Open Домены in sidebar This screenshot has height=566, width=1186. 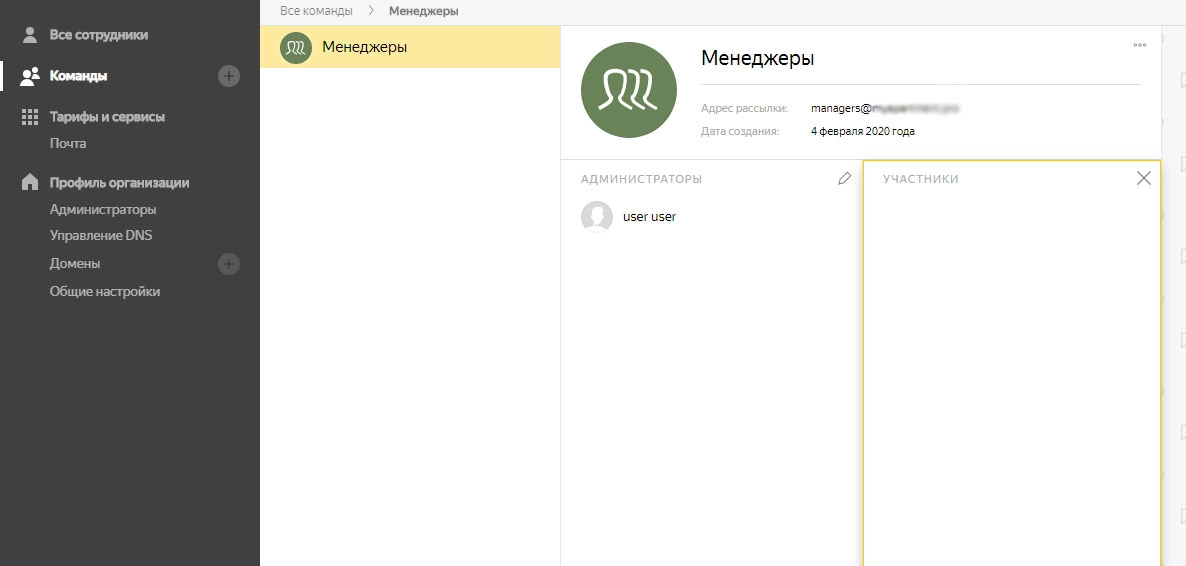tap(75, 263)
